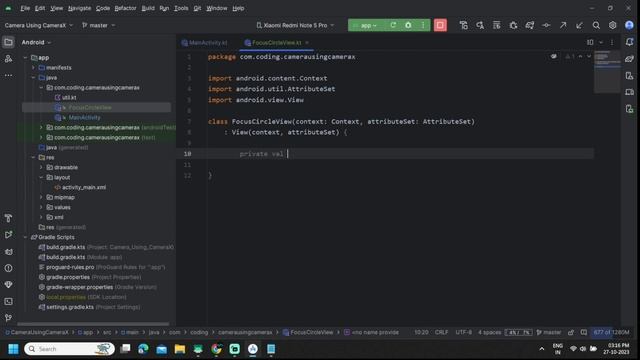Open the Tools menu
This screenshot has width=640, height=360.
coord(181,8)
